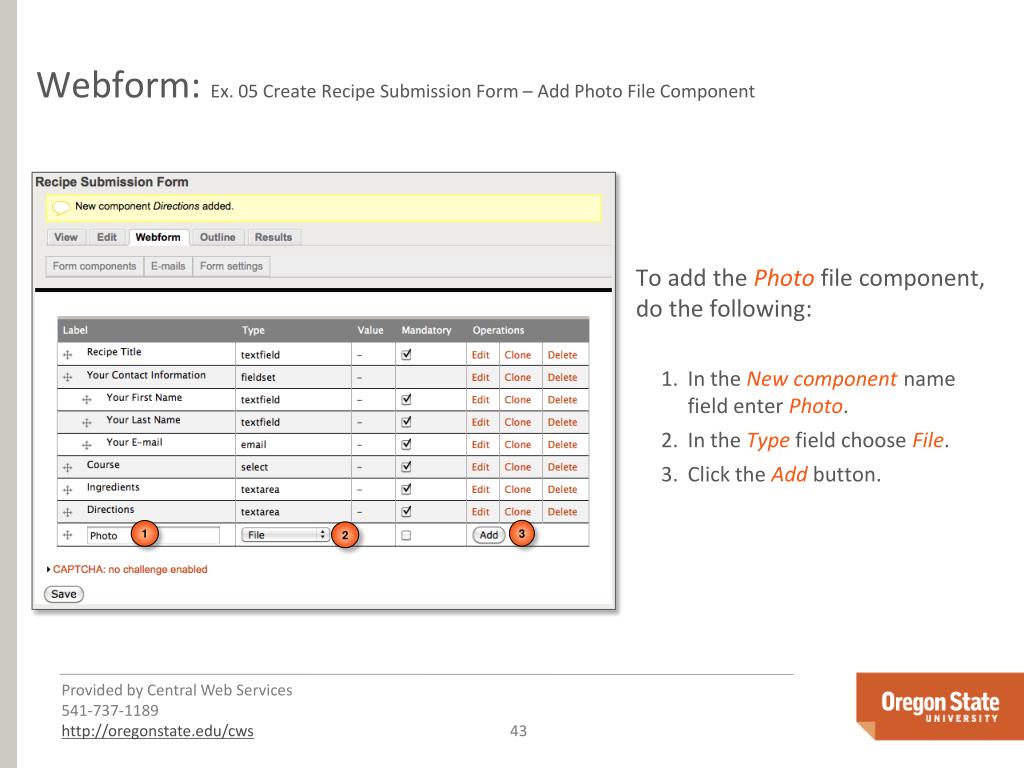Delete the Ingredients textarea component

point(562,489)
